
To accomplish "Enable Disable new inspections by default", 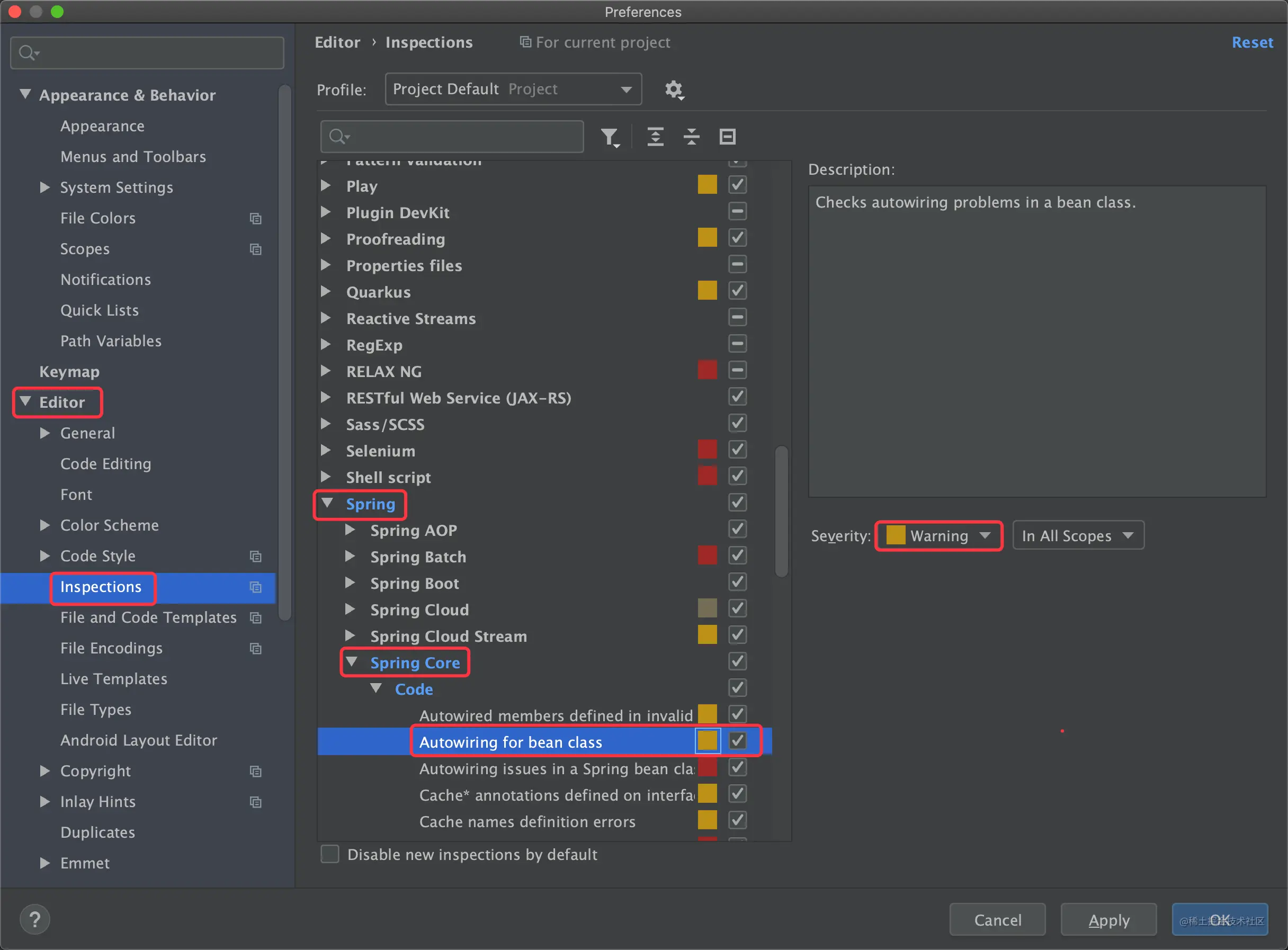I will click(330, 854).
